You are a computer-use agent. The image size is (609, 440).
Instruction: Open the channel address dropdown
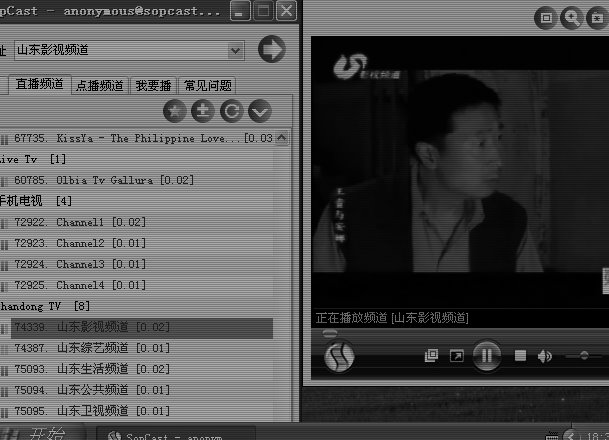coord(235,50)
